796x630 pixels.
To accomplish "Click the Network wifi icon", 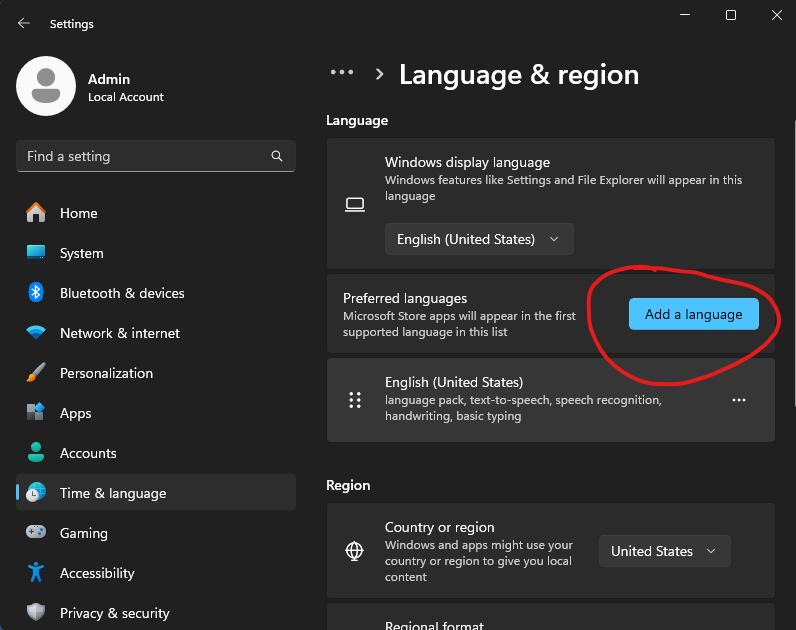I will tap(36, 333).
